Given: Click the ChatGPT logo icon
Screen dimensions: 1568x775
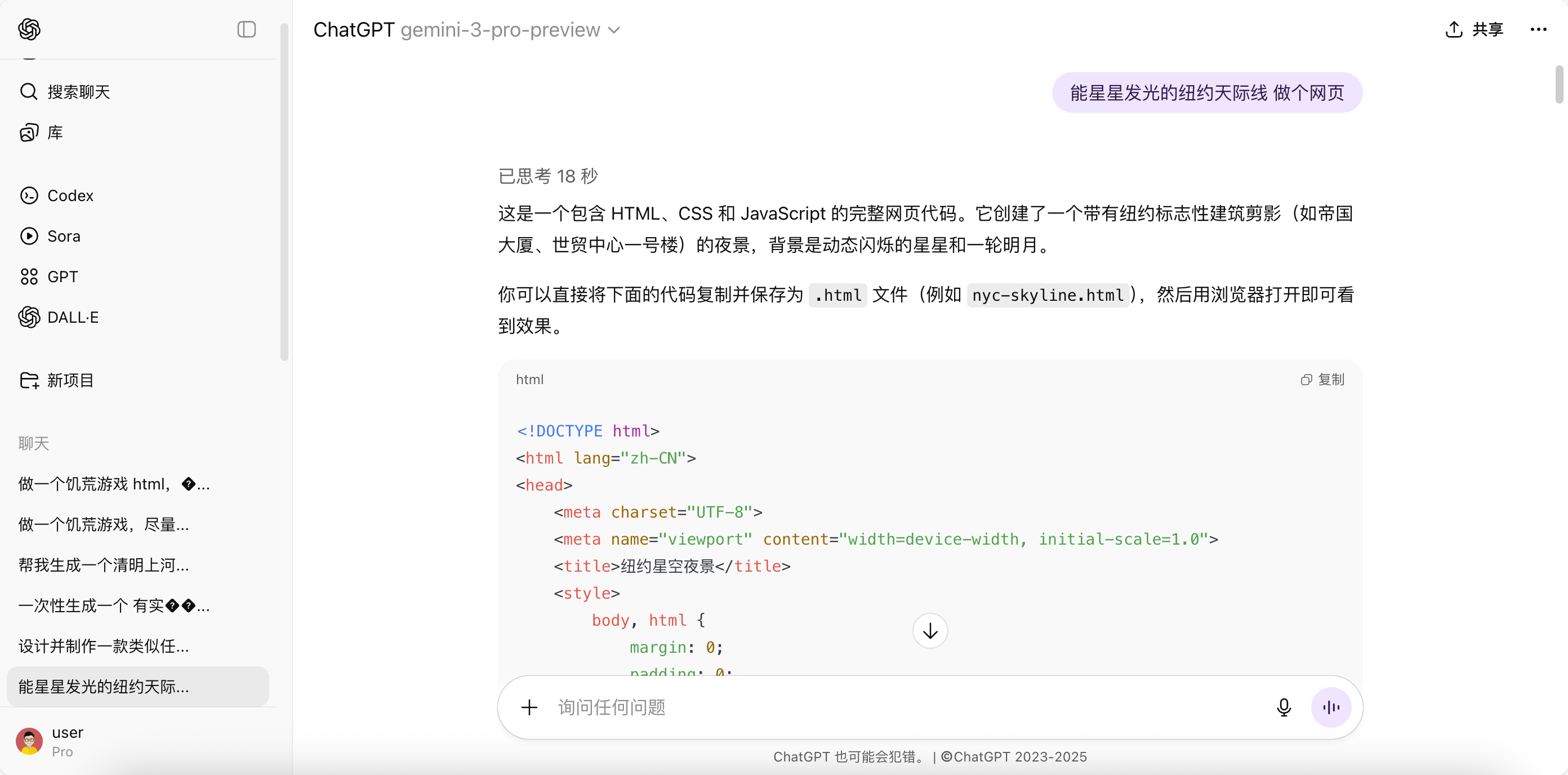Looking at the screenshot, I should [x=29, y=29].
